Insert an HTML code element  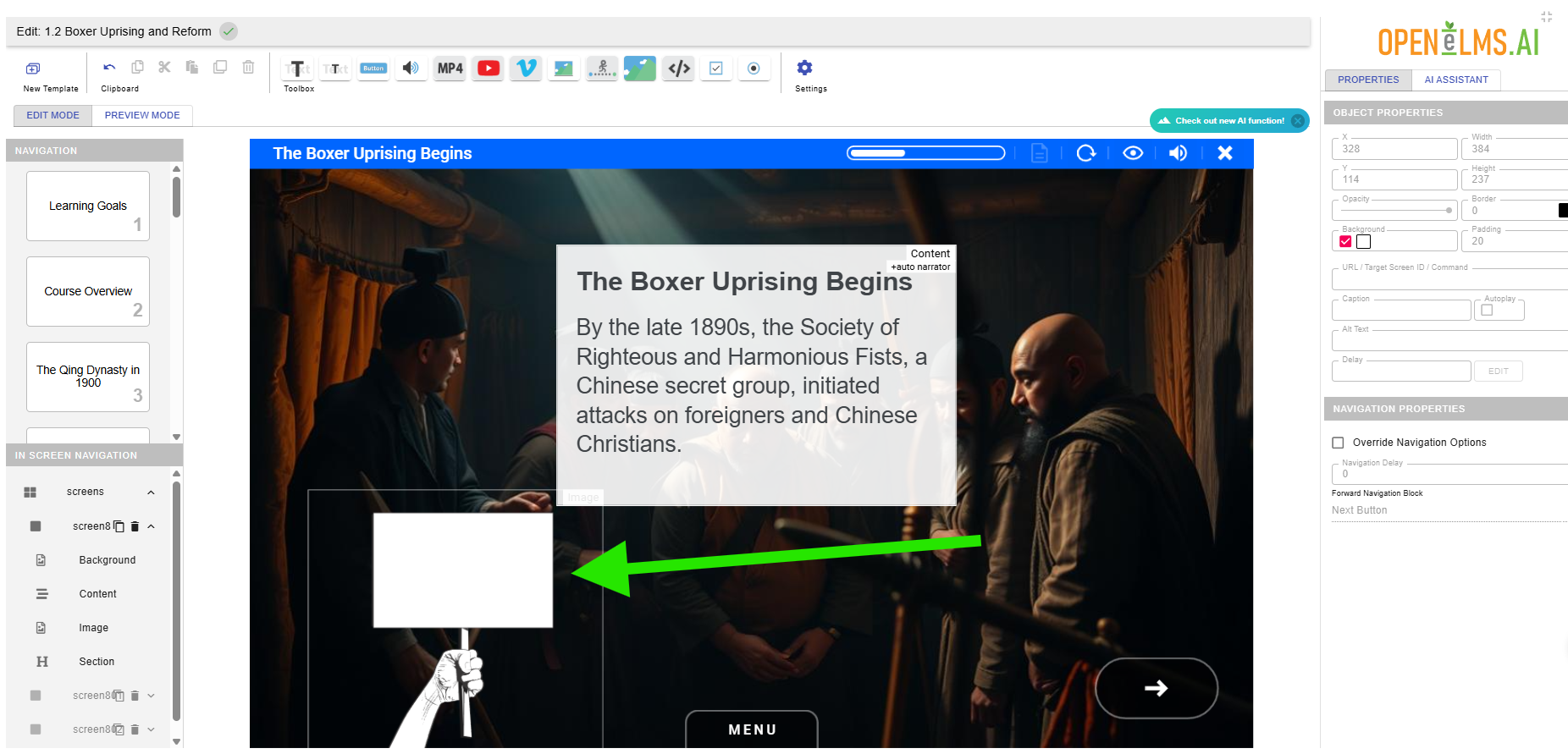point(679,69)
